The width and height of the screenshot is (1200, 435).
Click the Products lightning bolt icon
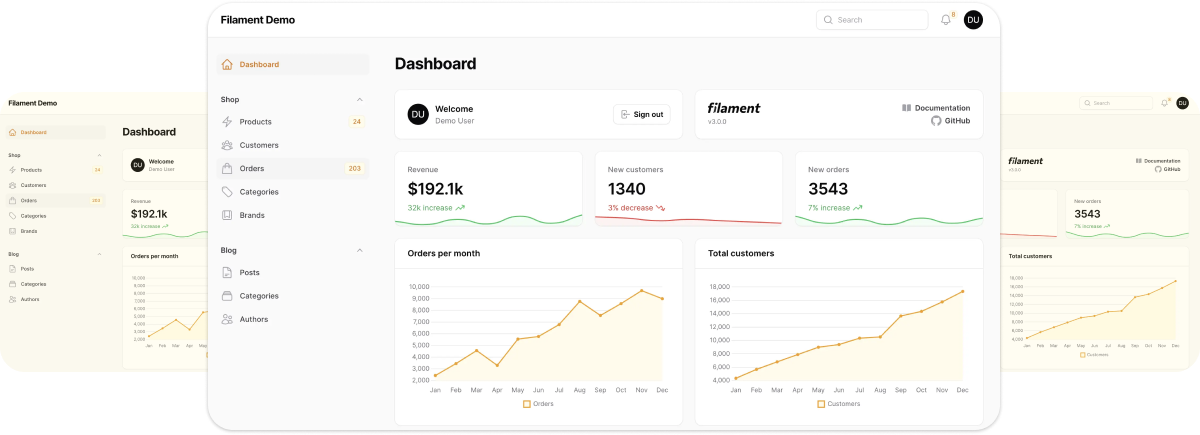[x=227, y=122]
